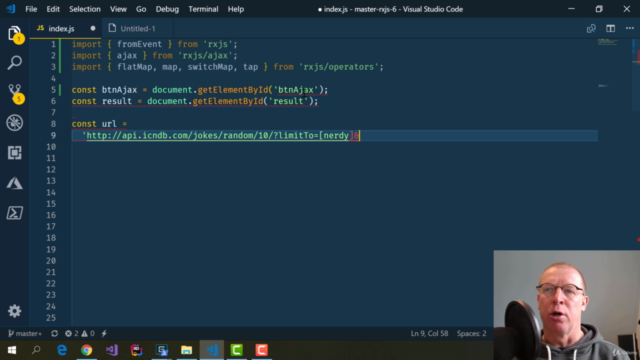Open the monitor-style taskbar app icon
Image resolution: width=640 pixels, height=360 pixels.
162,350
